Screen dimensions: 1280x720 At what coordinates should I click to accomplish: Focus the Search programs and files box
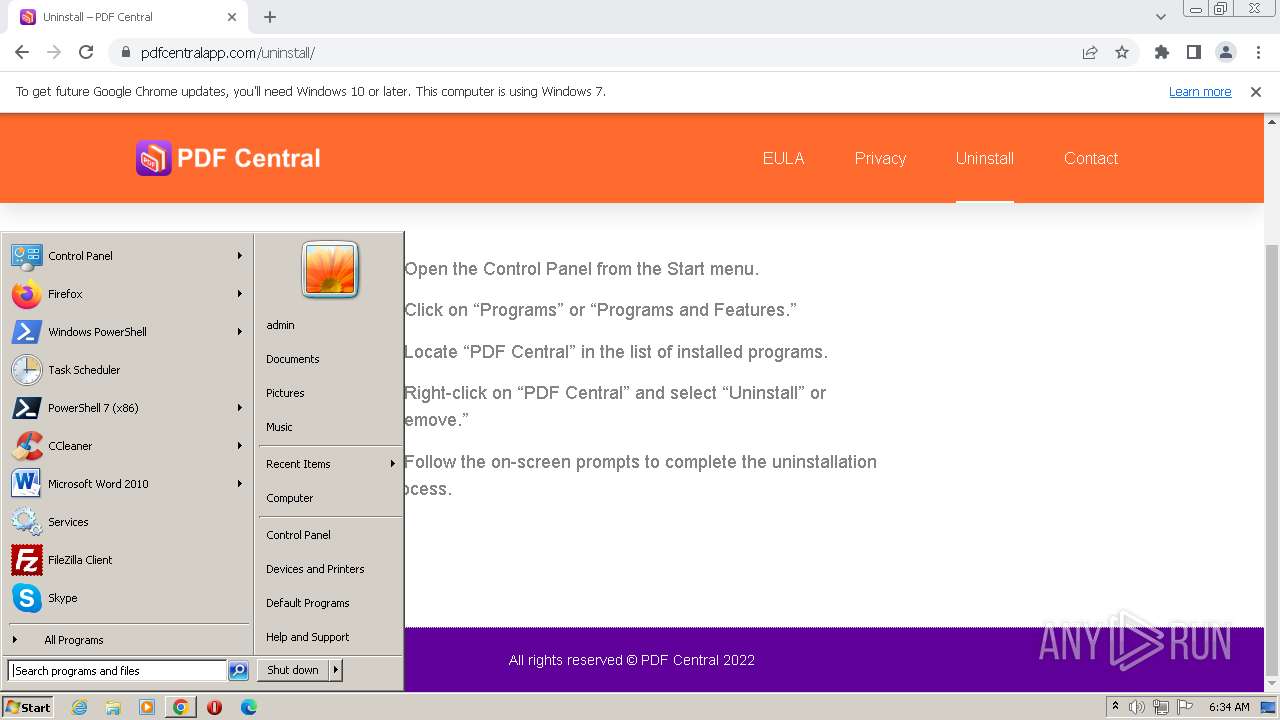click(x=117, y=671)
